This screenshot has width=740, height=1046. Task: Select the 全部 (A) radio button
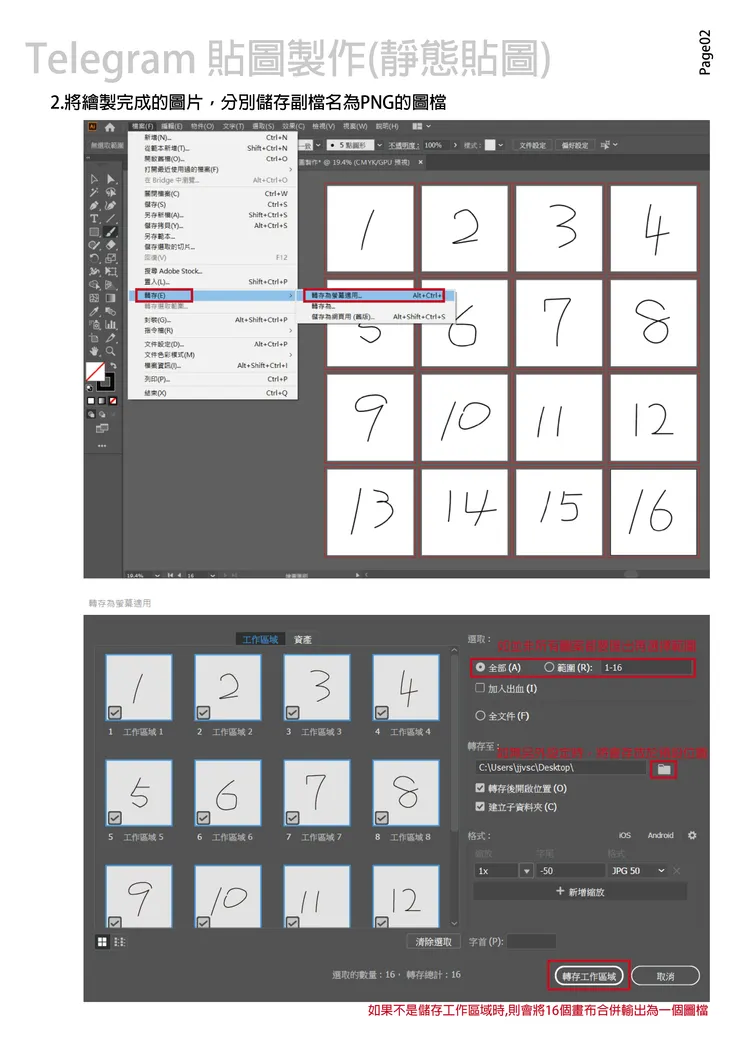coord(480,667)
